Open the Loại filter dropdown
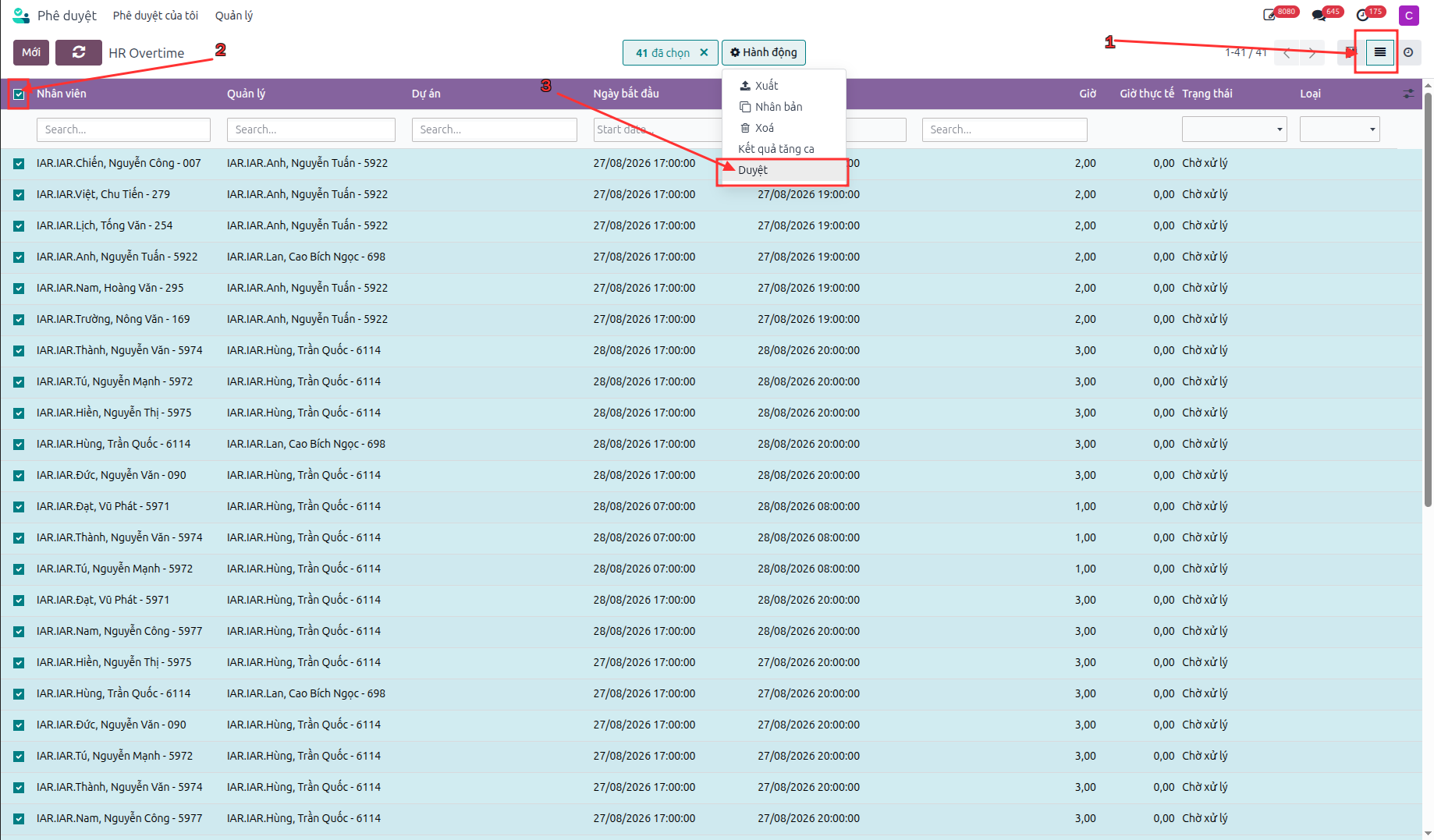This screenshot has width=1434, height=840. (x=1340, y=129)
